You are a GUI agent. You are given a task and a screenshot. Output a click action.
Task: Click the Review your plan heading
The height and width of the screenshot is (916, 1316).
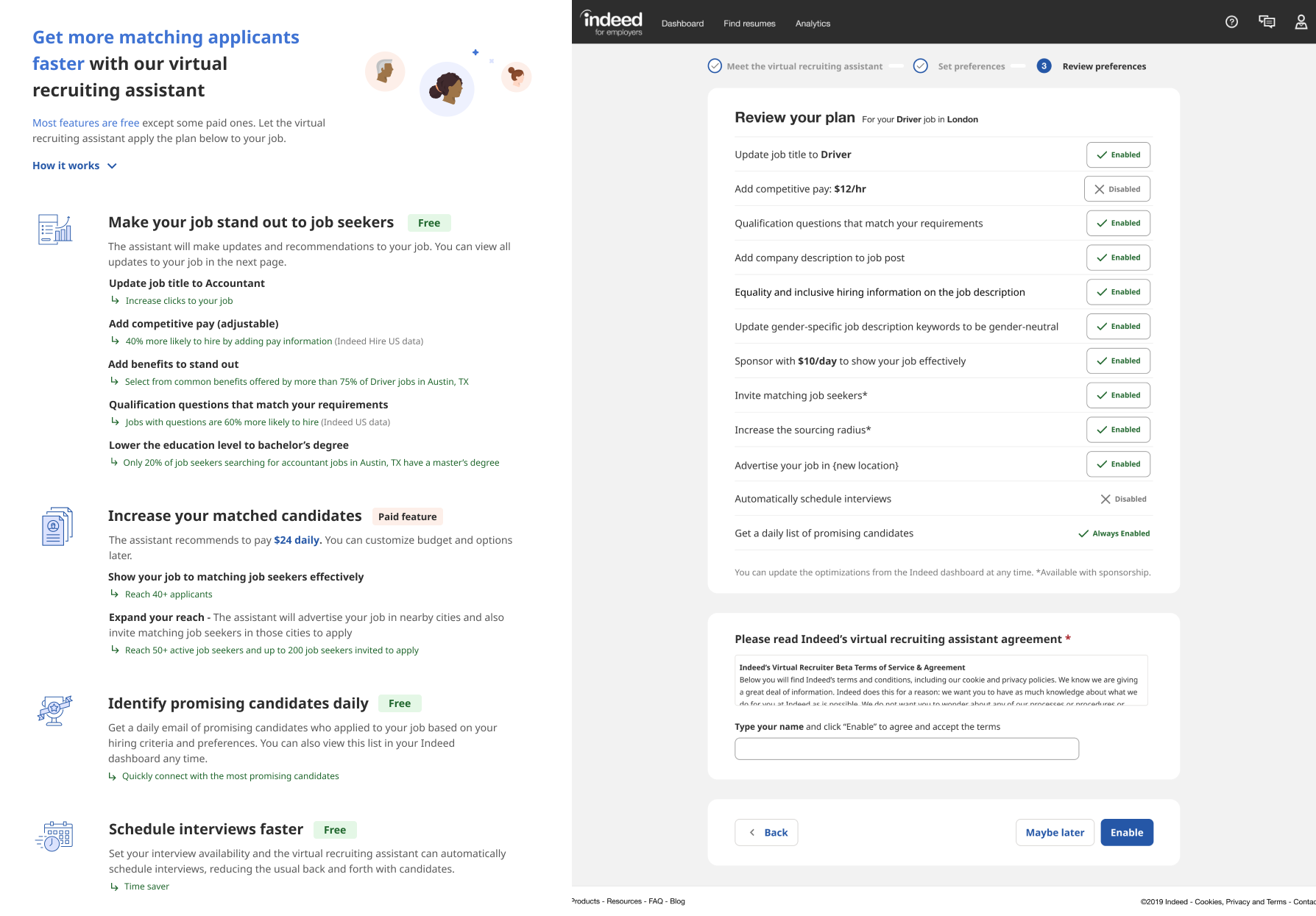coord(795,118)
